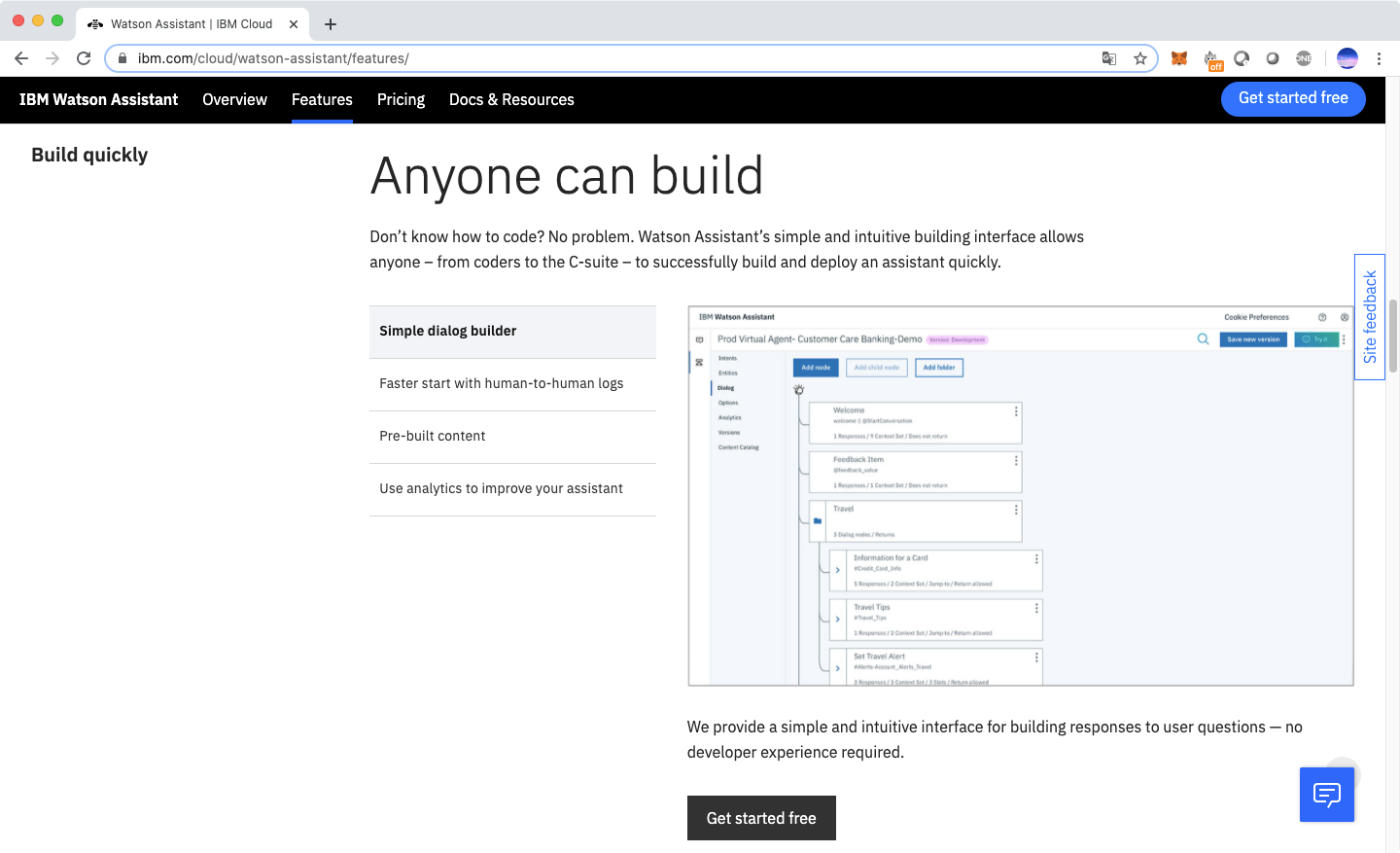The width and height of the screenshot is (1400, 853).
Task: Click the Build quickly sidebar heading
Action: pyautogui.click(x=89, y=155)
